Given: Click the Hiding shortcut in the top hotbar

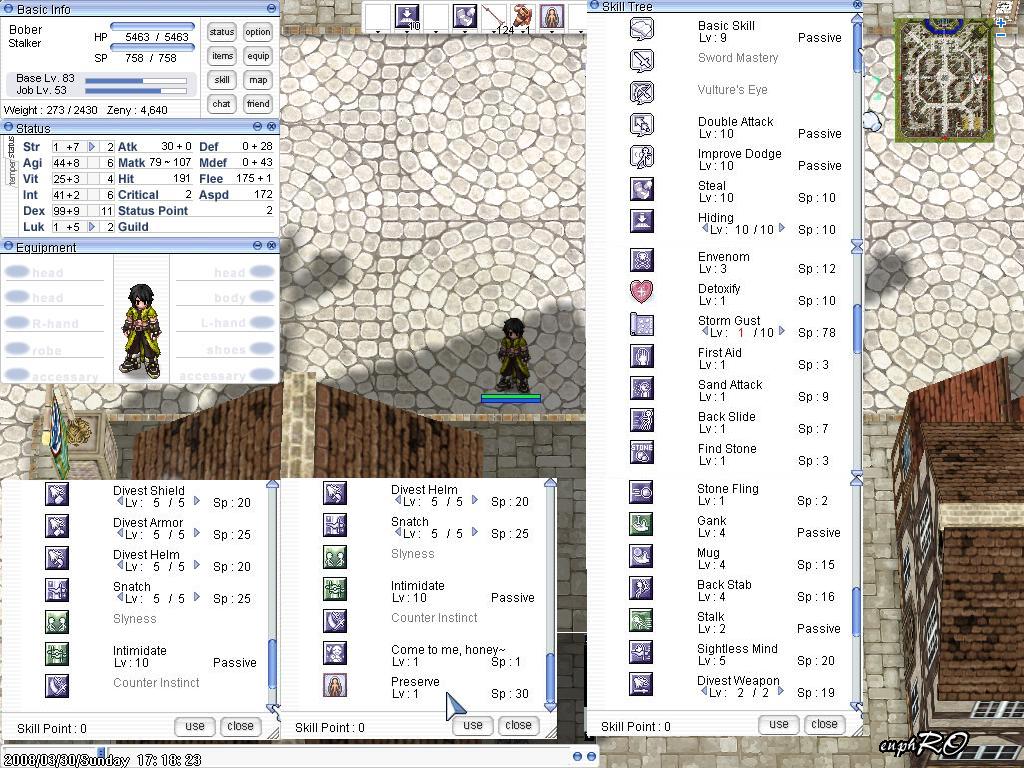Looking at the screenshot, I should (407, 16).
